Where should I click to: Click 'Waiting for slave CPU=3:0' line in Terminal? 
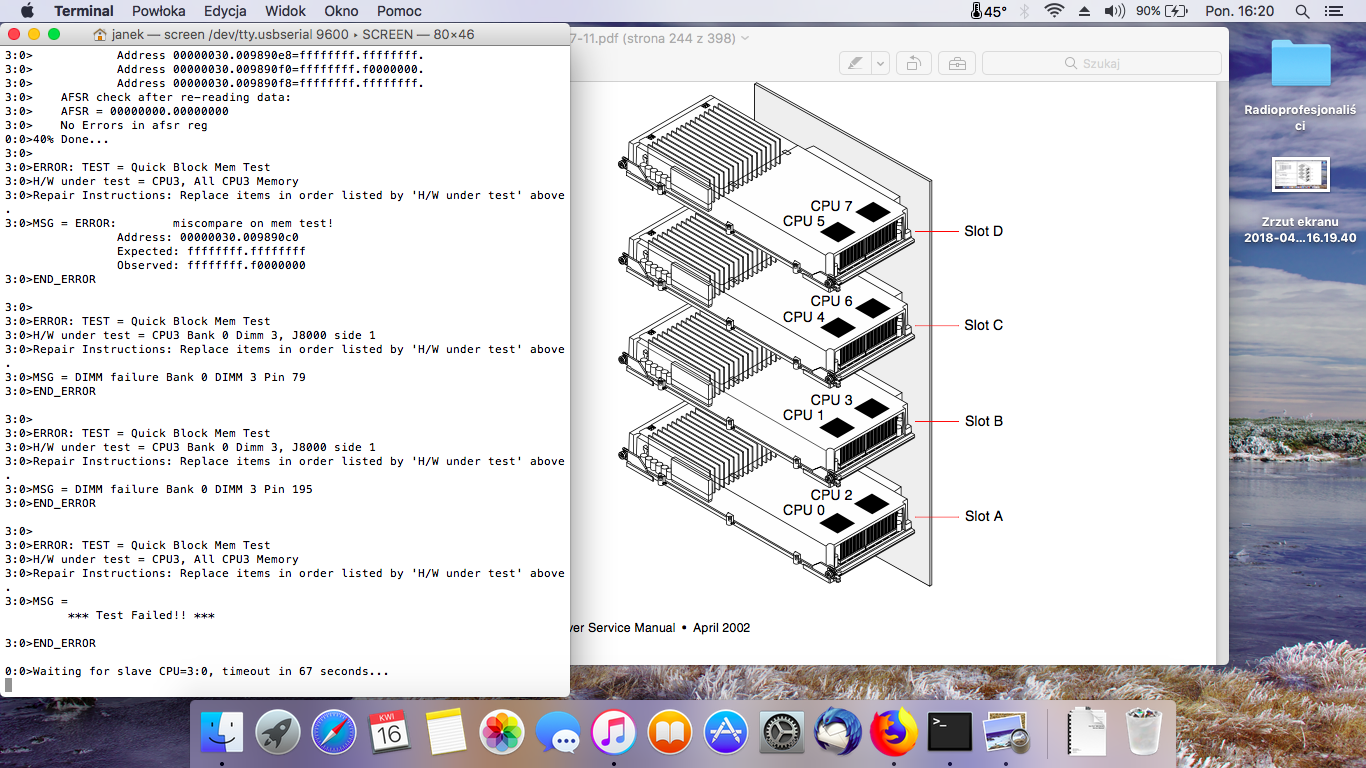pyautogui.click(x=196, y=671)
